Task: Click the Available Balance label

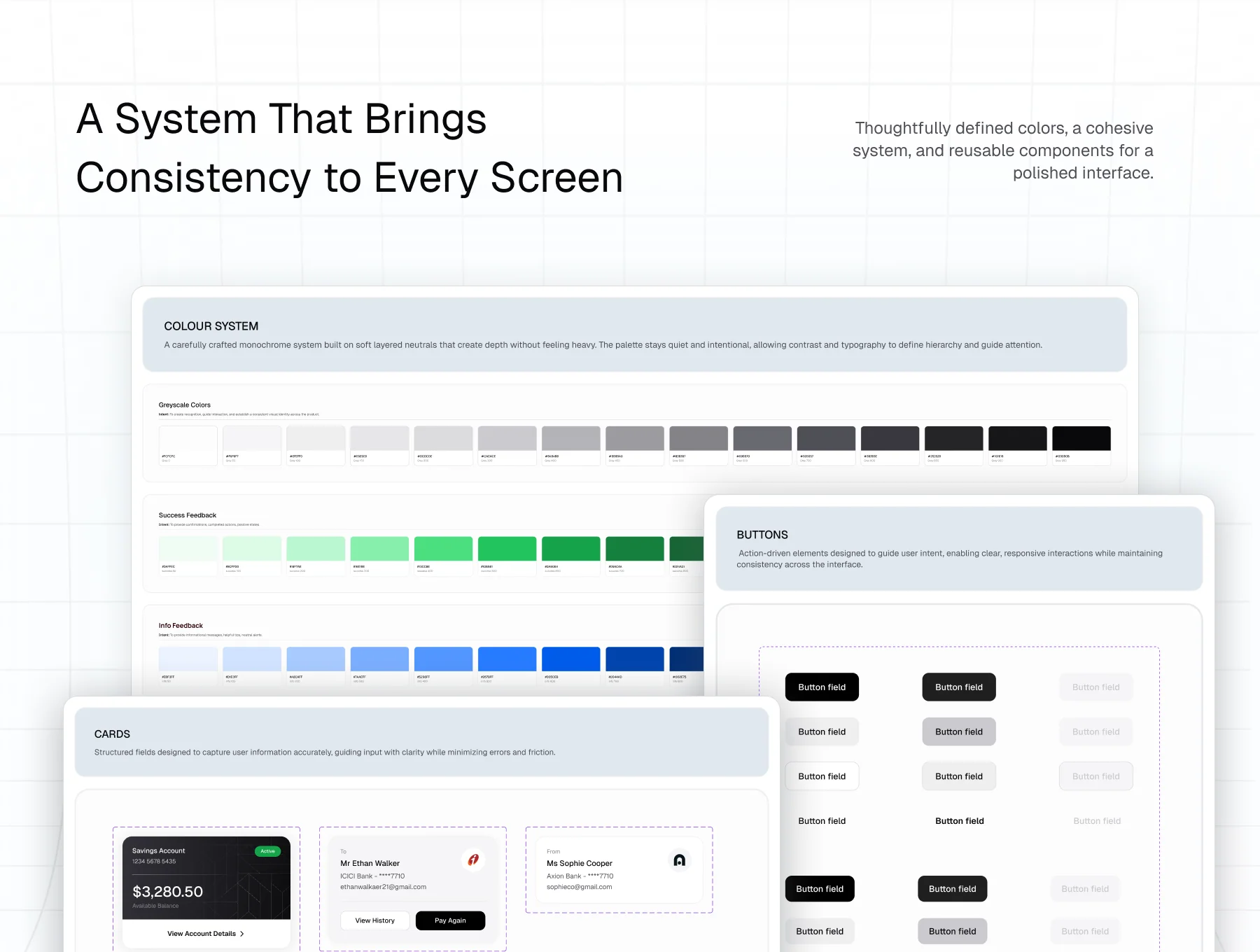Action: [155, 906]
